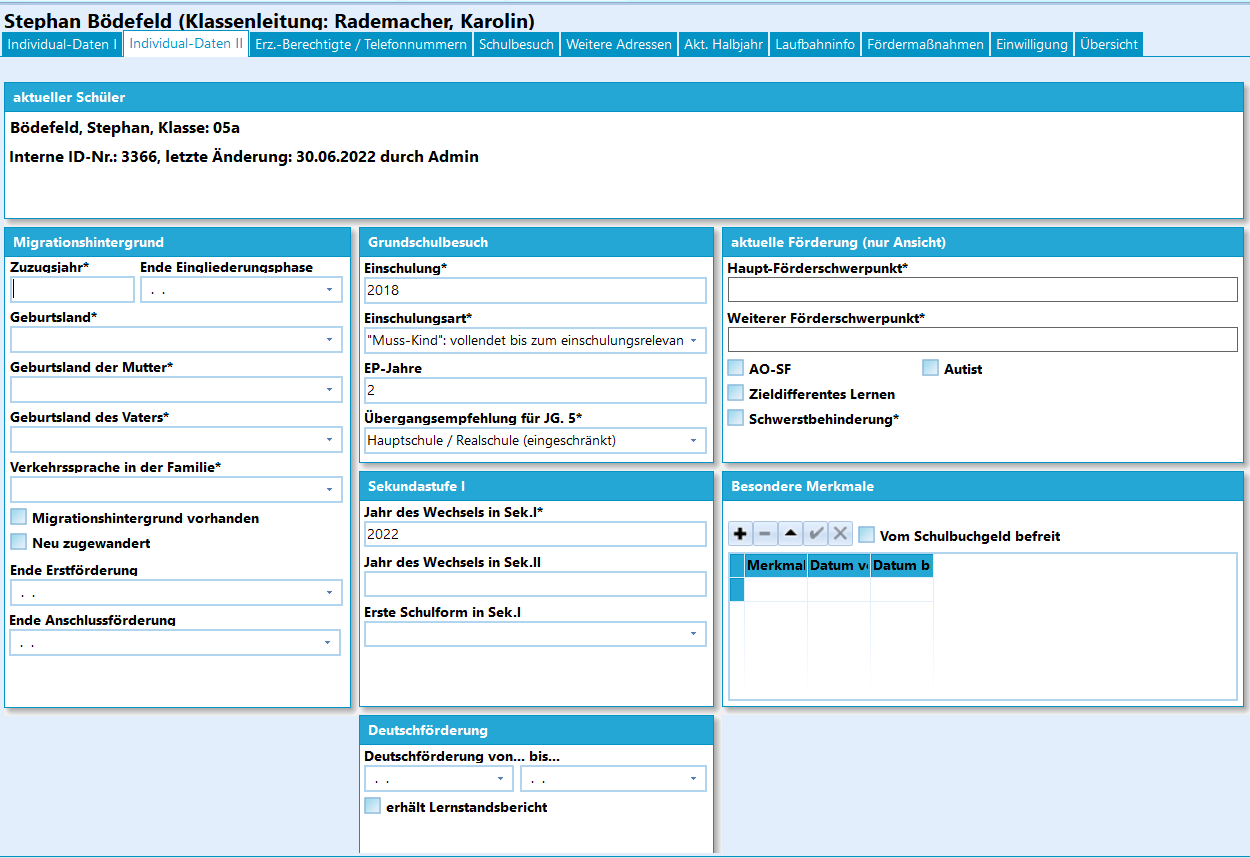Viewport: 1250px width, 858px height.
Task: Click the Zuzugsjahr input field
Action: point(72,290)
